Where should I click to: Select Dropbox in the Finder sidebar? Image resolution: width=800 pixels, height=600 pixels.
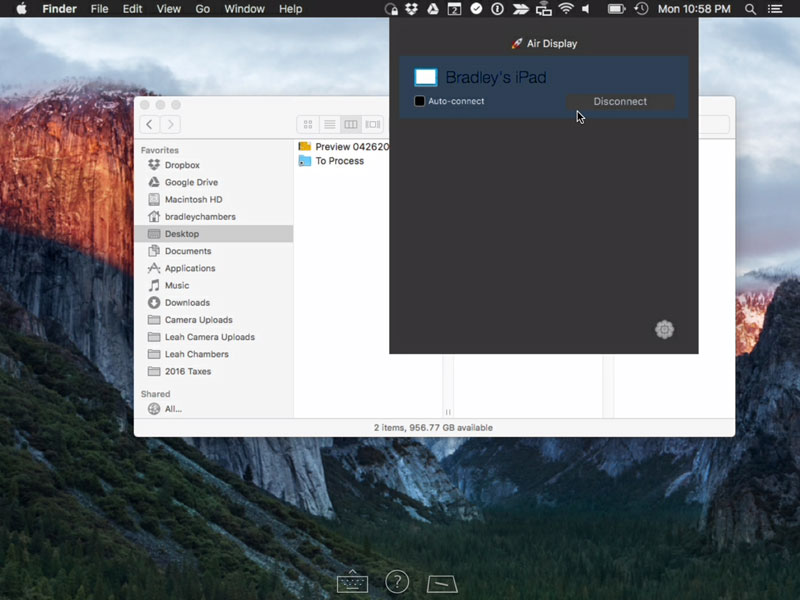point(214,165)
